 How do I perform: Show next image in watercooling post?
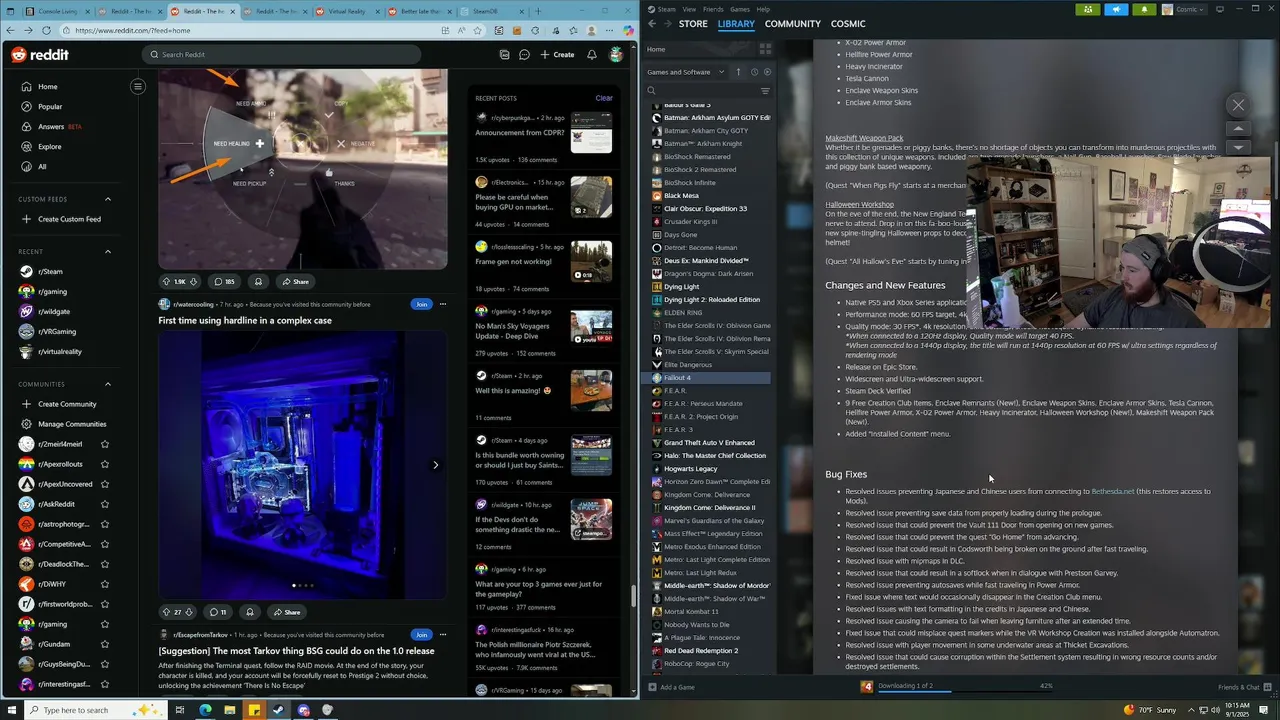click(435, 465)
